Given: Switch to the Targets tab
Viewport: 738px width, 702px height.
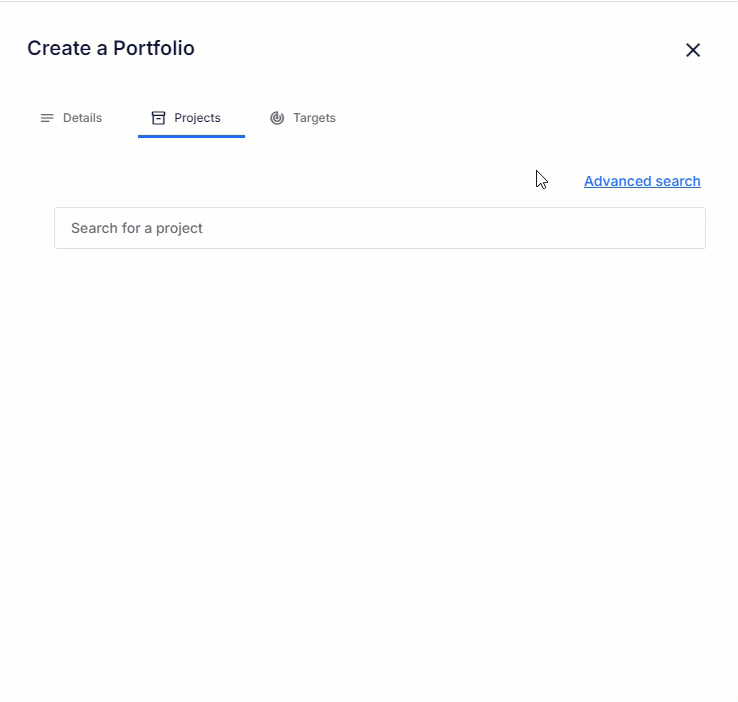Looking at the screenshot, I should click(x=303, y=118).
